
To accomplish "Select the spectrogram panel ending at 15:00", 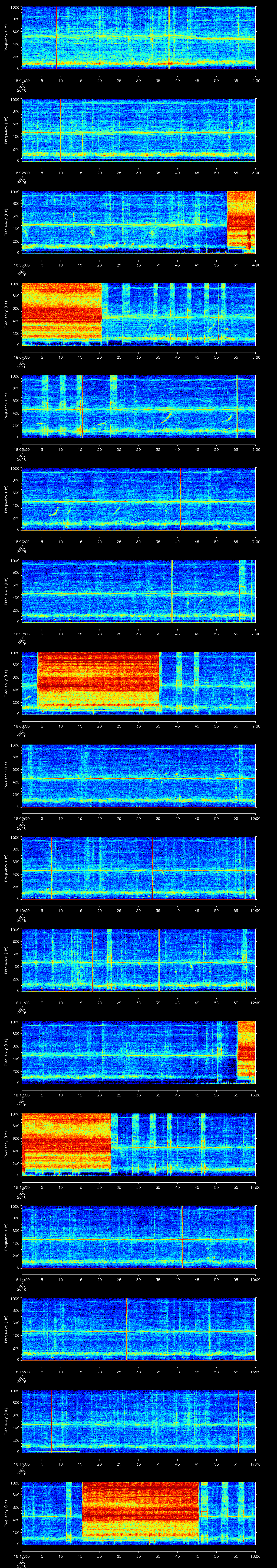I will (x=138, y=1237).
